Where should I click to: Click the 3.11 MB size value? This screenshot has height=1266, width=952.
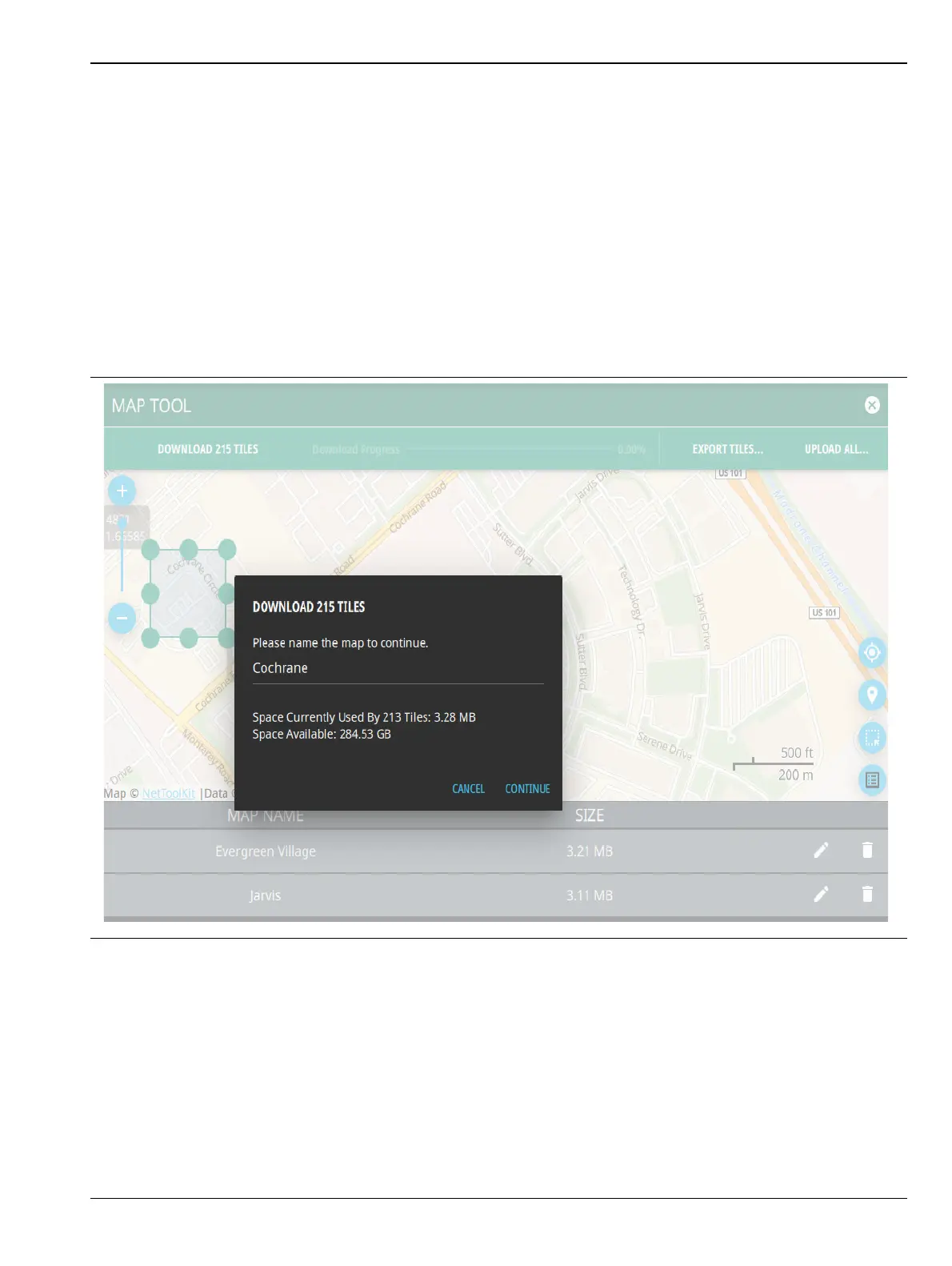click(x=590, y=895)
